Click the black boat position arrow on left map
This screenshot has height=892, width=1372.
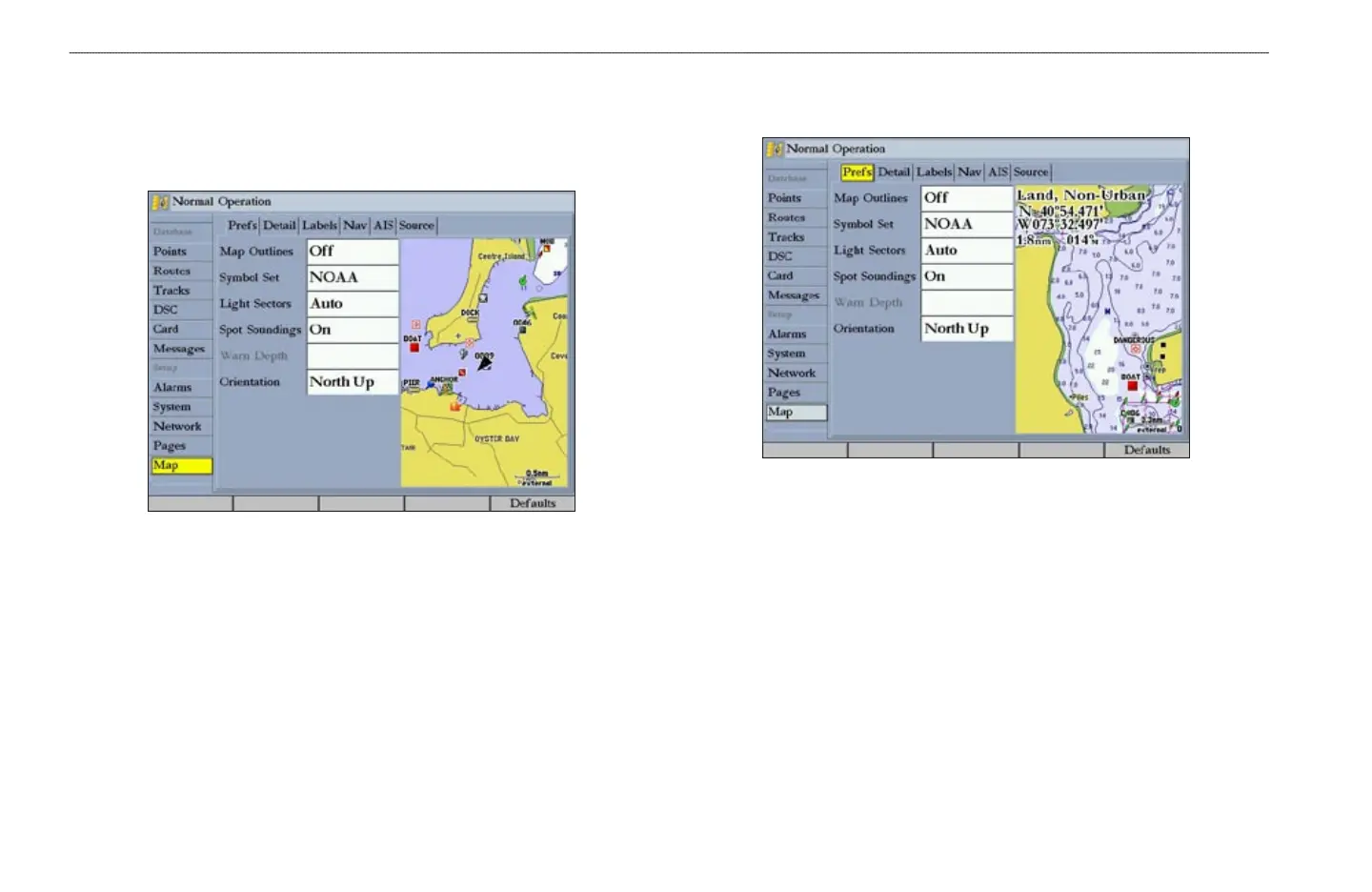pyautogui.click(x=484, y=363)
